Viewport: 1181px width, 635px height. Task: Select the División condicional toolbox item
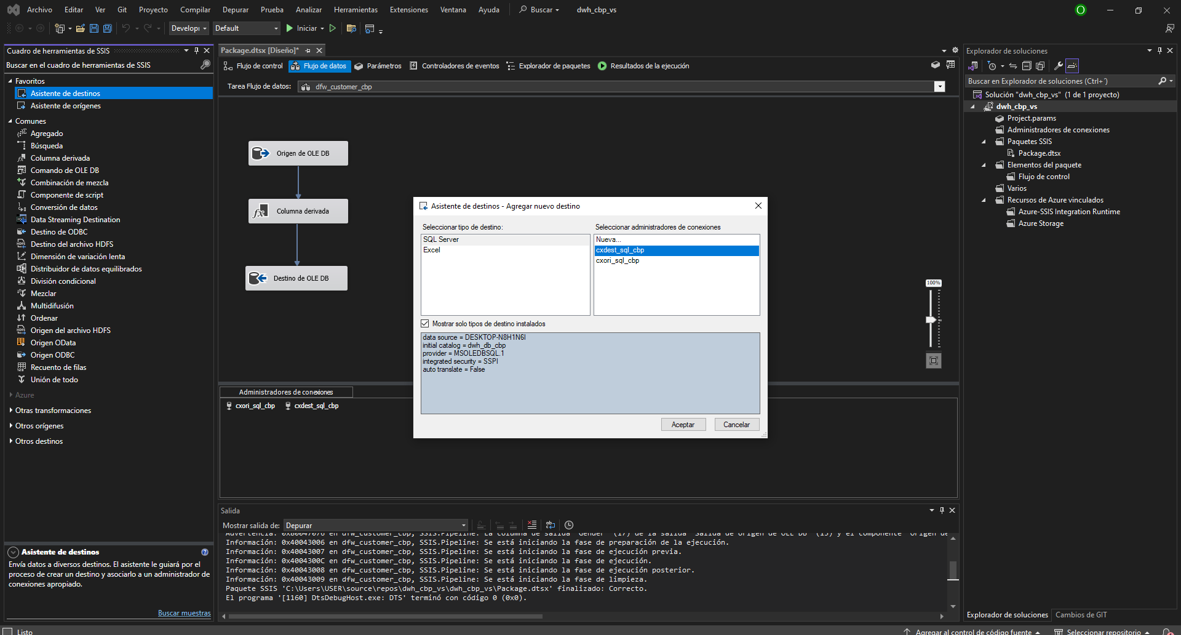point(63,281)
